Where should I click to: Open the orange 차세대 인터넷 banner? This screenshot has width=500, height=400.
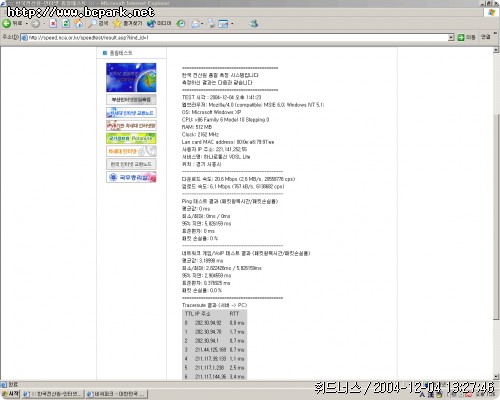click(131, 151)
